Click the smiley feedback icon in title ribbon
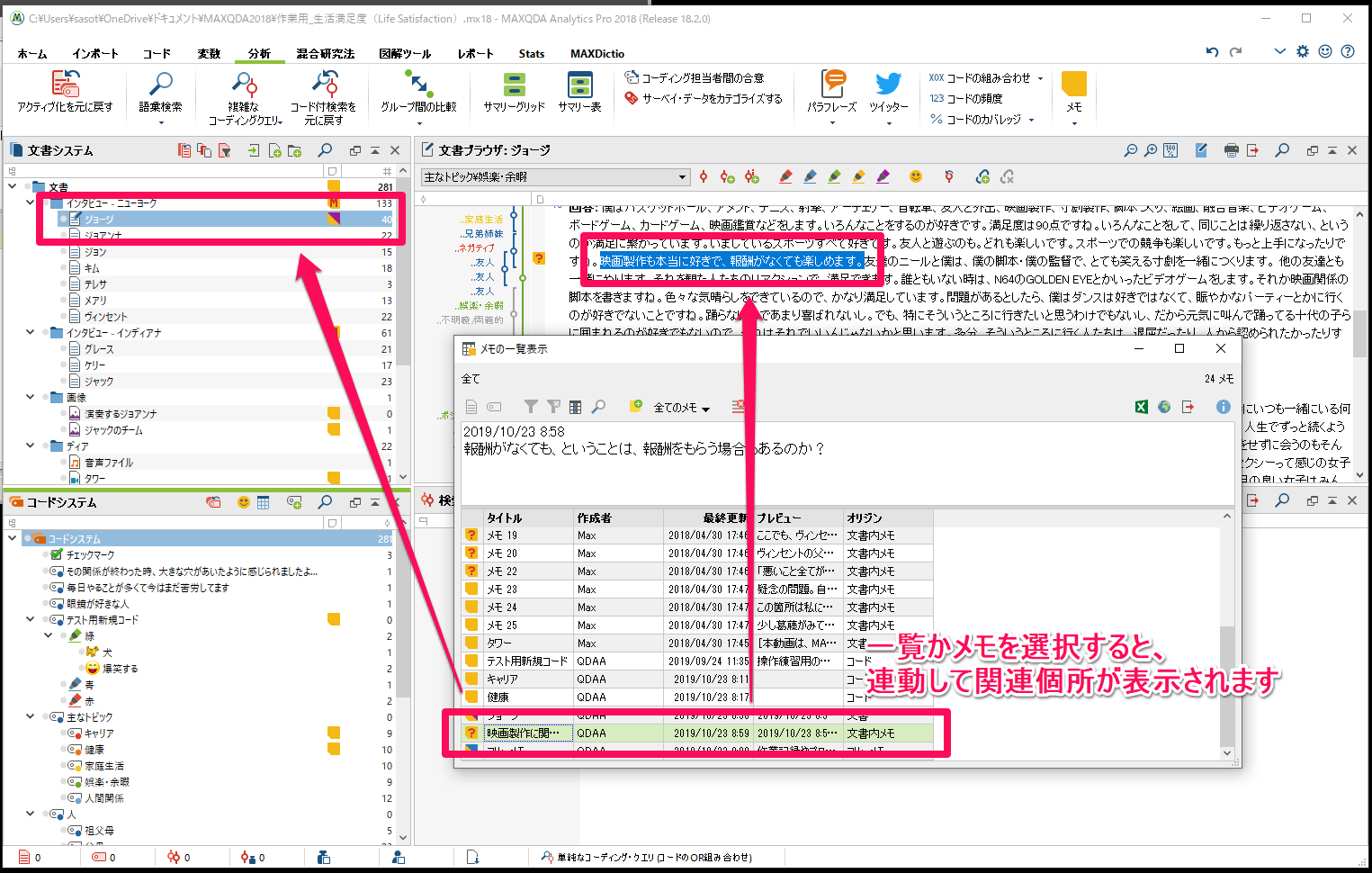 click(x=1325, y=51)
